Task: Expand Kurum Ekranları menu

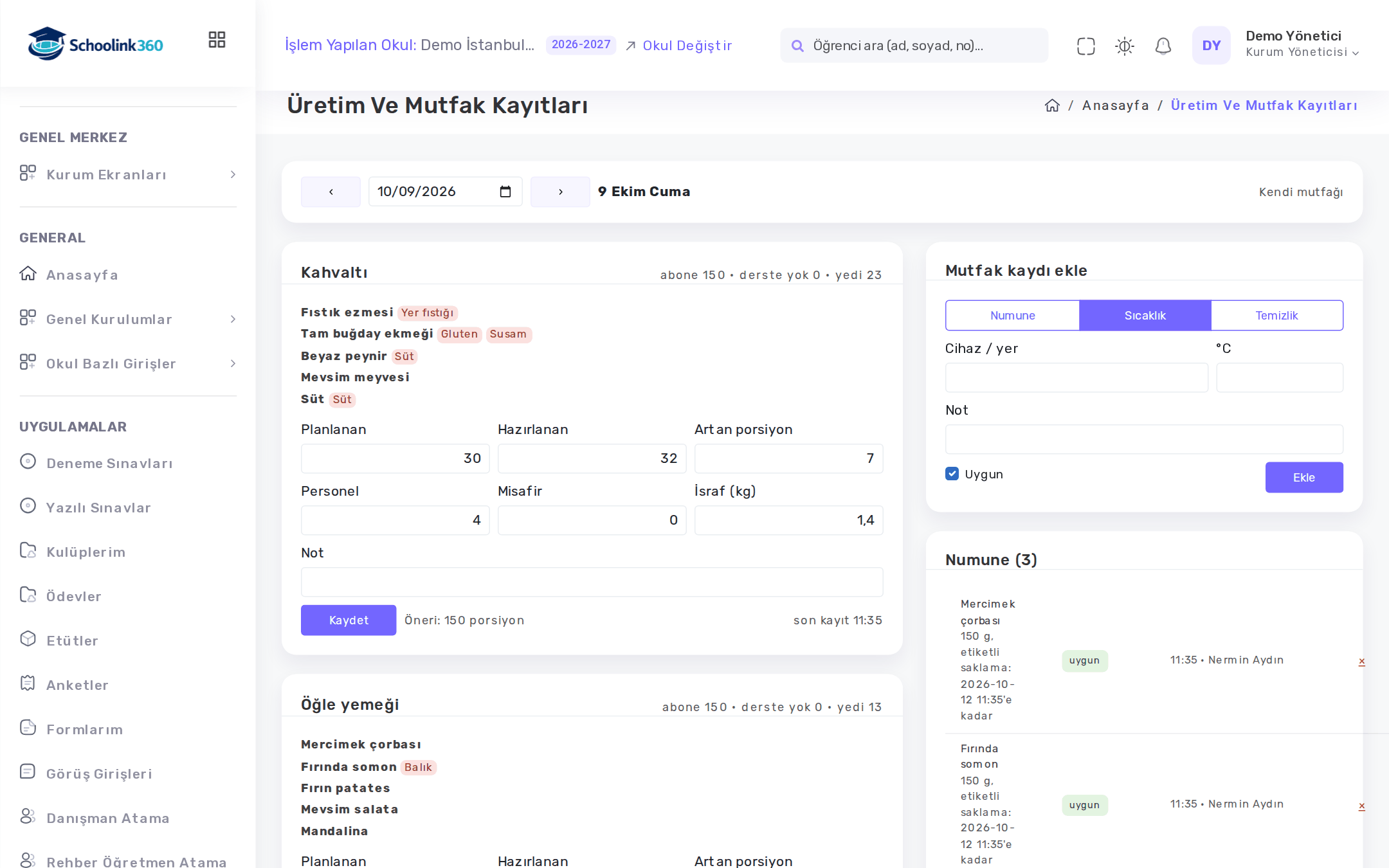Action: coord(128,174)
